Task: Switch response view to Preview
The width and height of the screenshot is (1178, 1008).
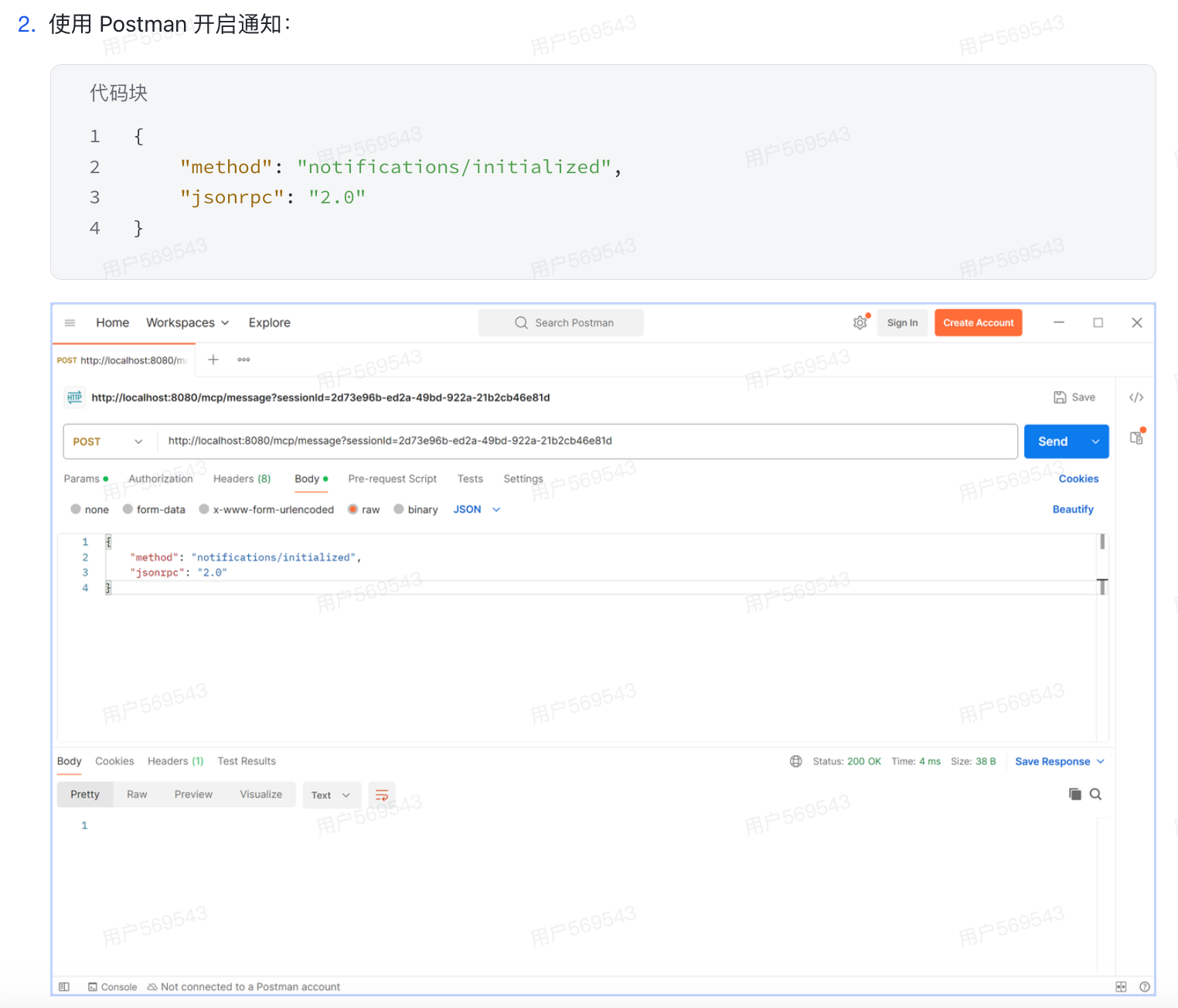Action: tap(193, 795)
